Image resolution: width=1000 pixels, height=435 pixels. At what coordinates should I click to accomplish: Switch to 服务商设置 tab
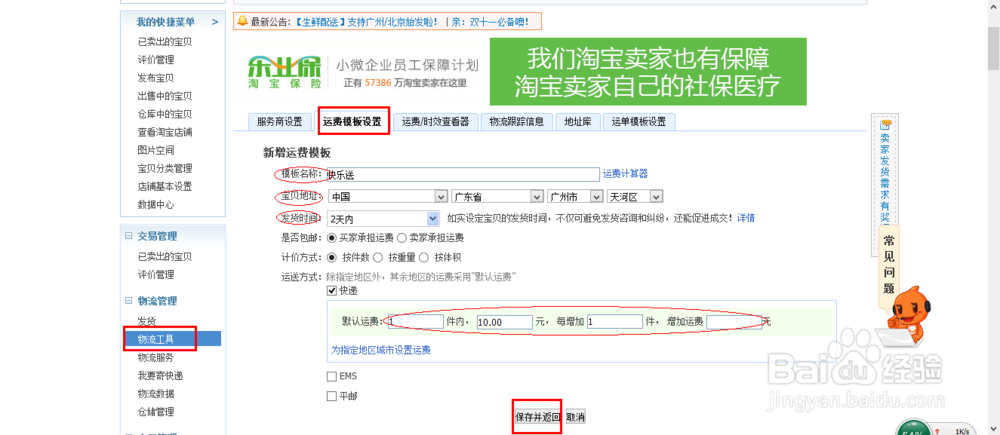point(279,122)
